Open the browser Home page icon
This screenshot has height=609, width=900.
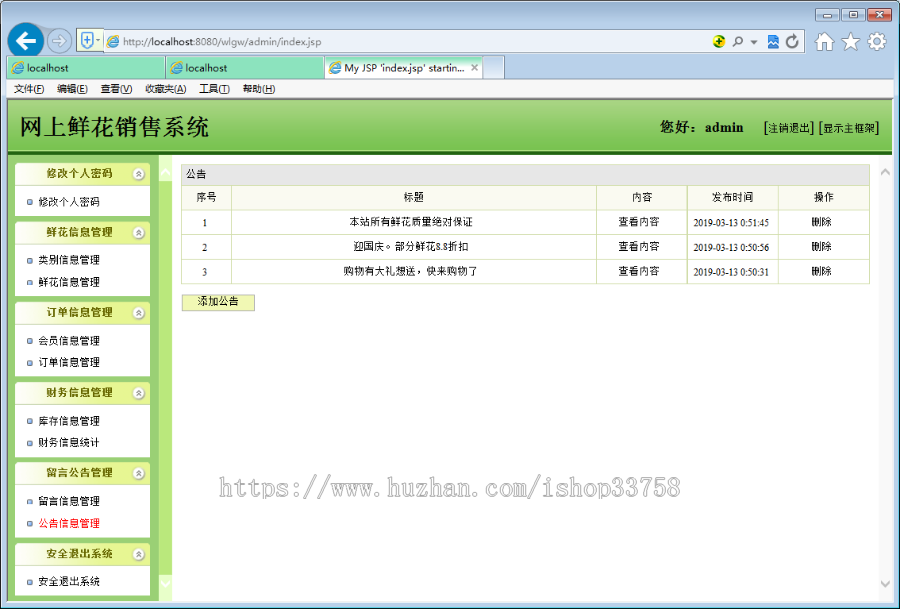coord(824,41)
